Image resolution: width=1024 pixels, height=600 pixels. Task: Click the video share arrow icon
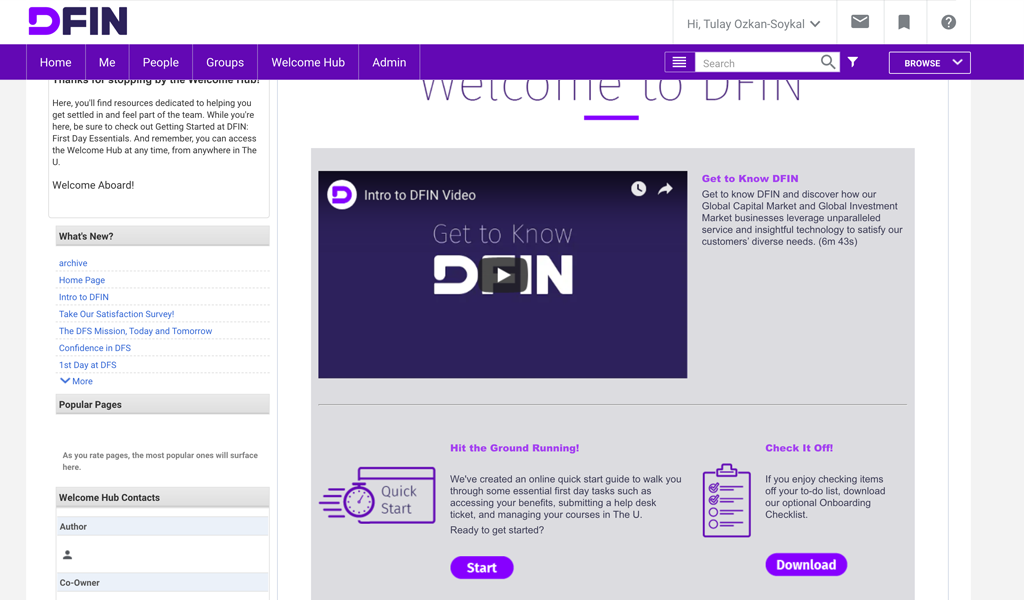pyautogui.click(x=665, y=189)
